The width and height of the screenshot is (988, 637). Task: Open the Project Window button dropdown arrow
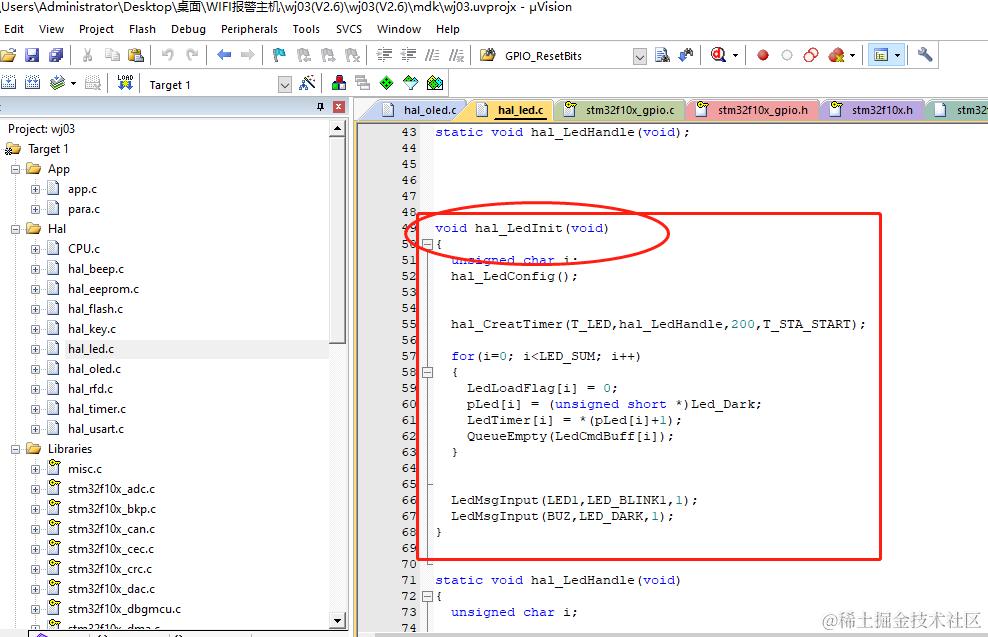[x=898, y=55]
